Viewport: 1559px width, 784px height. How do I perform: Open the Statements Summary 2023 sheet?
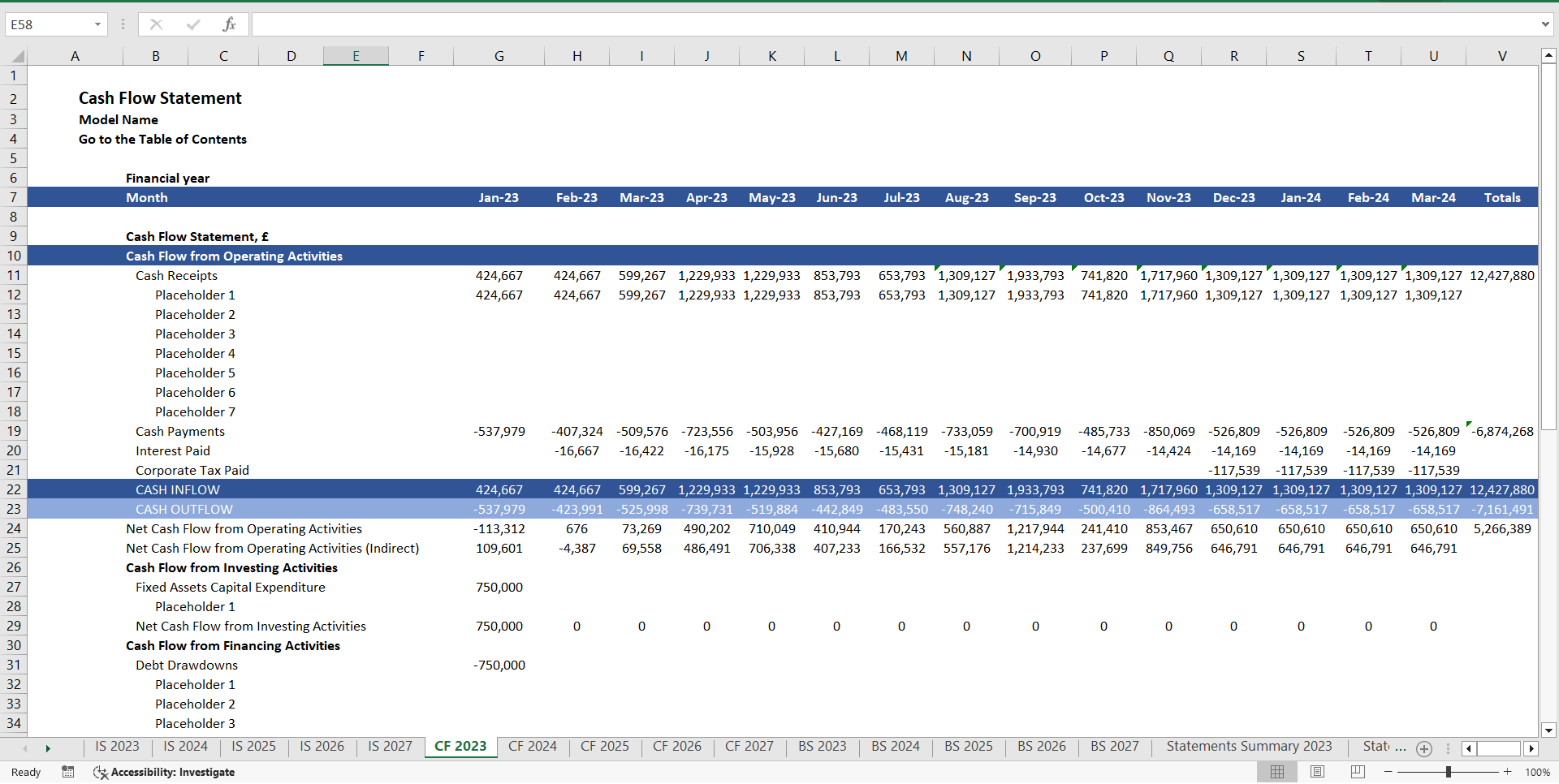[x=1250, y=746]
